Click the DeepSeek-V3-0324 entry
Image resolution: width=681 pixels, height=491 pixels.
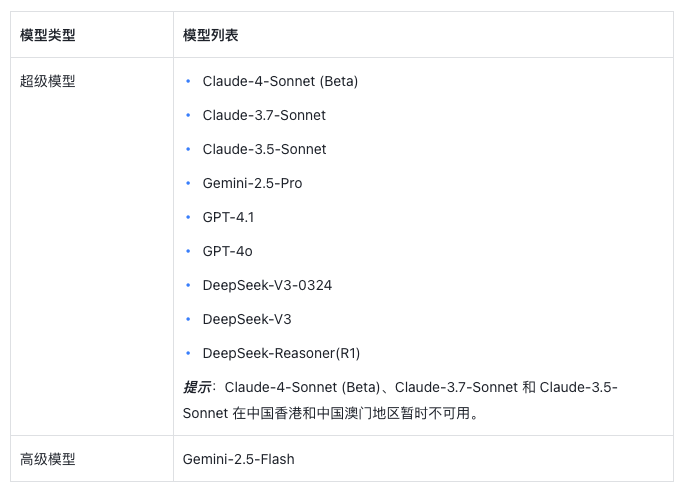pyautogui.click(x=267, y=285)
